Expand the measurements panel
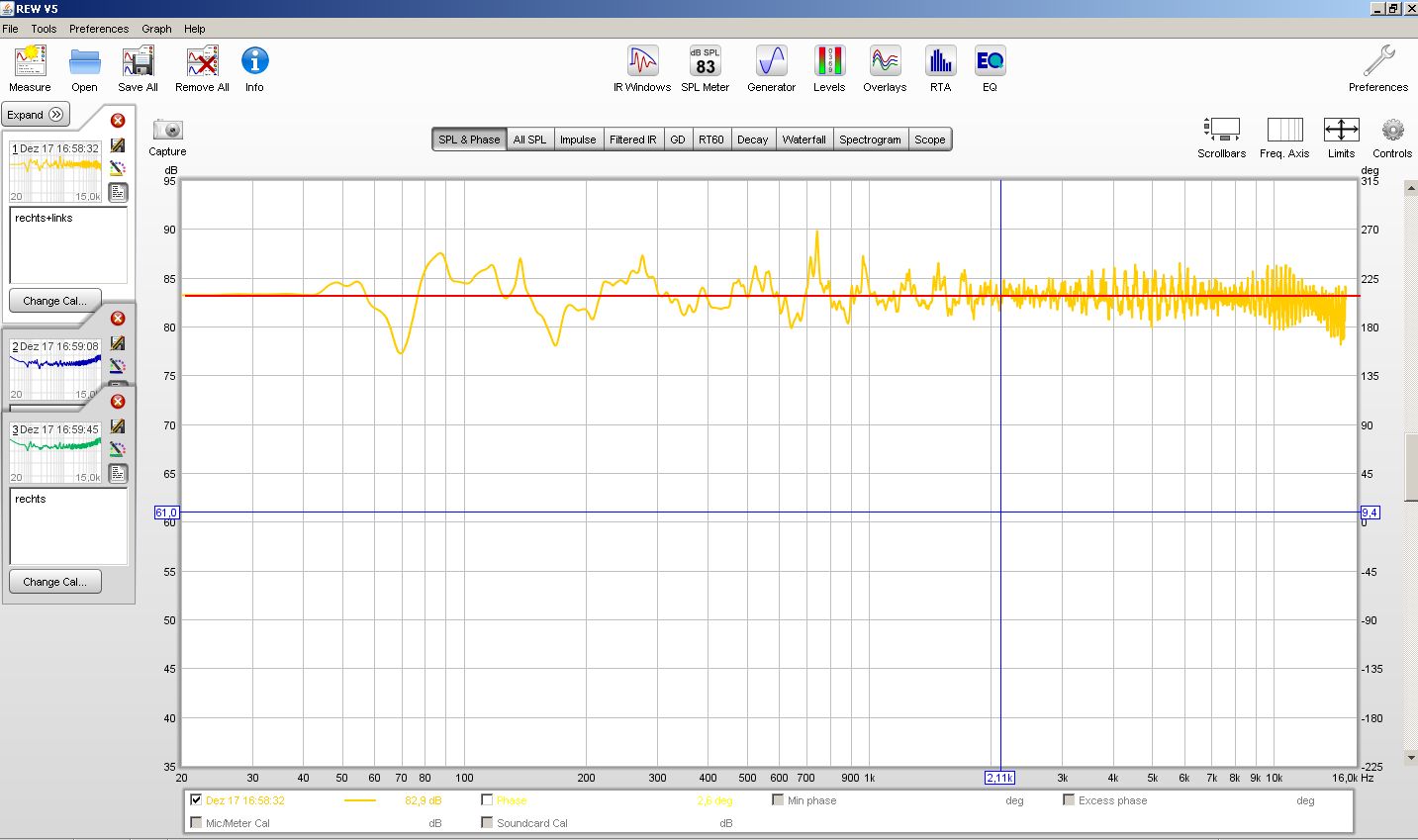The image size is (1418, 840). point(36,115)
